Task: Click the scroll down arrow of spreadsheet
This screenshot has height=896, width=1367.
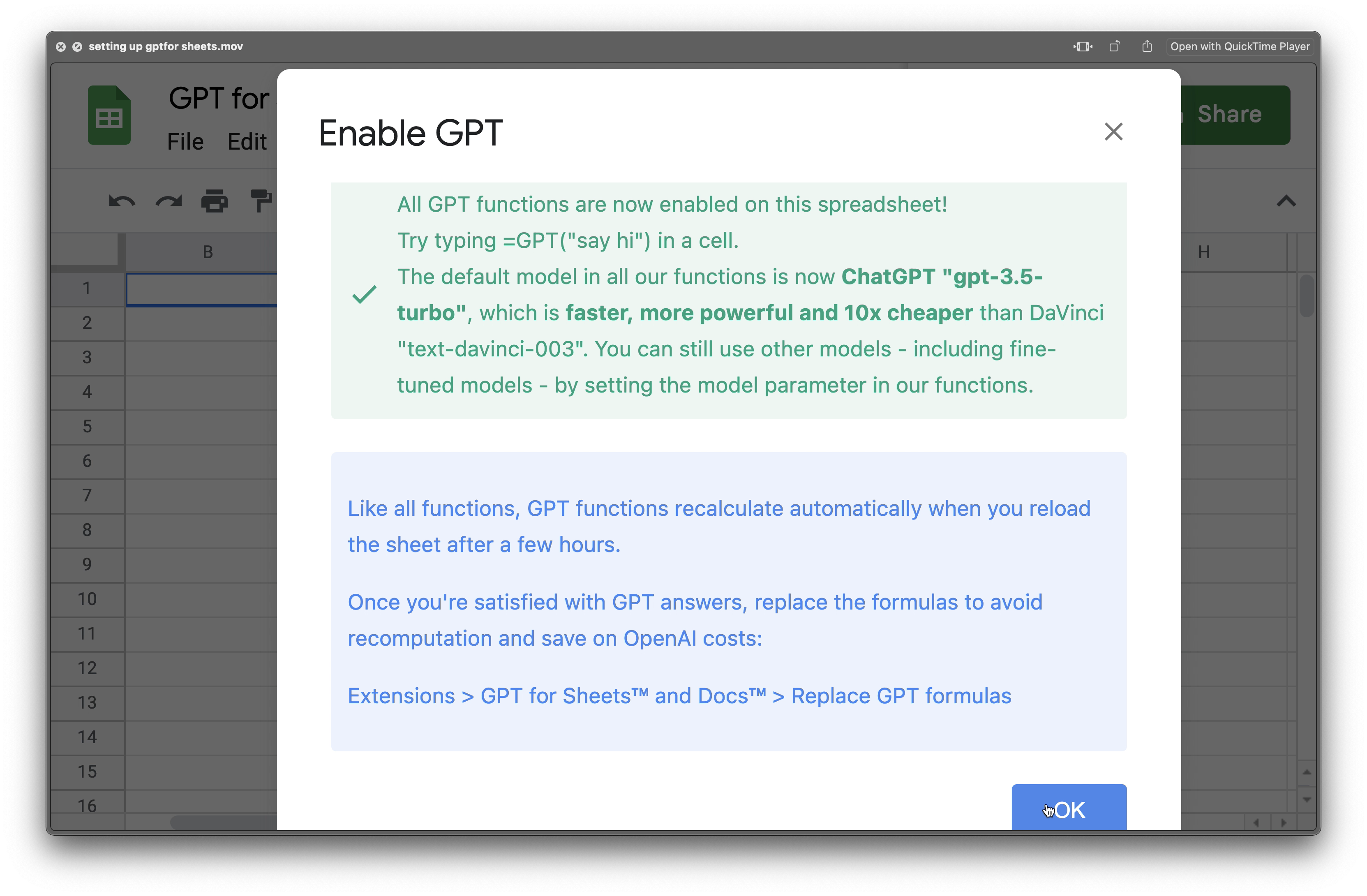Action: (x=1307, y=799)
